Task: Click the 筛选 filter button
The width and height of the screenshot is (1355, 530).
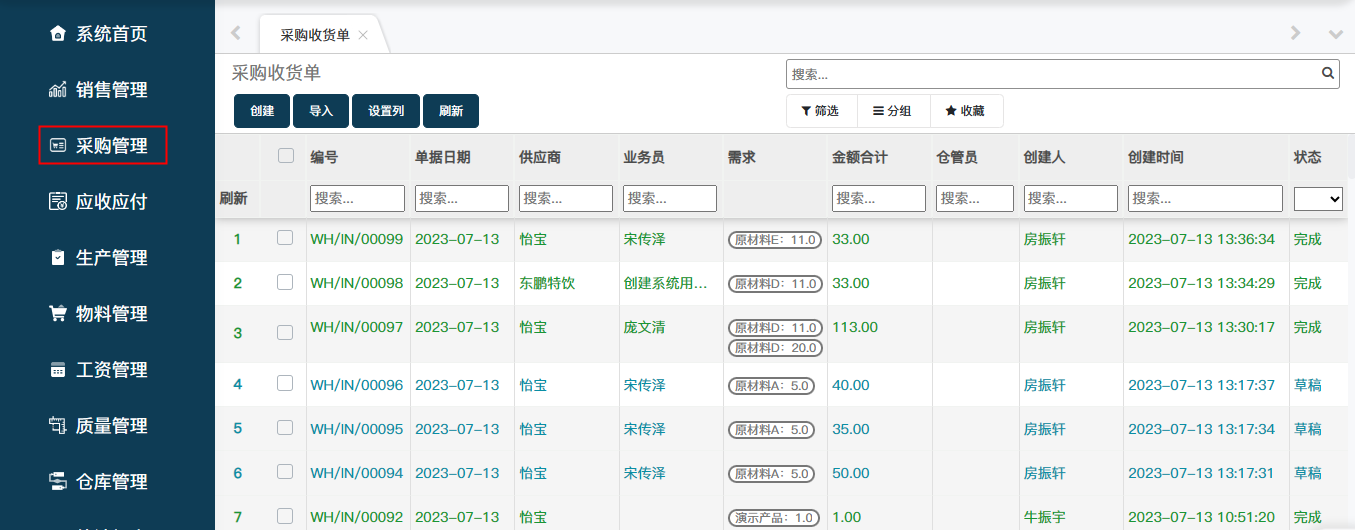Action: pyautogui.click(x=820, y=111)
